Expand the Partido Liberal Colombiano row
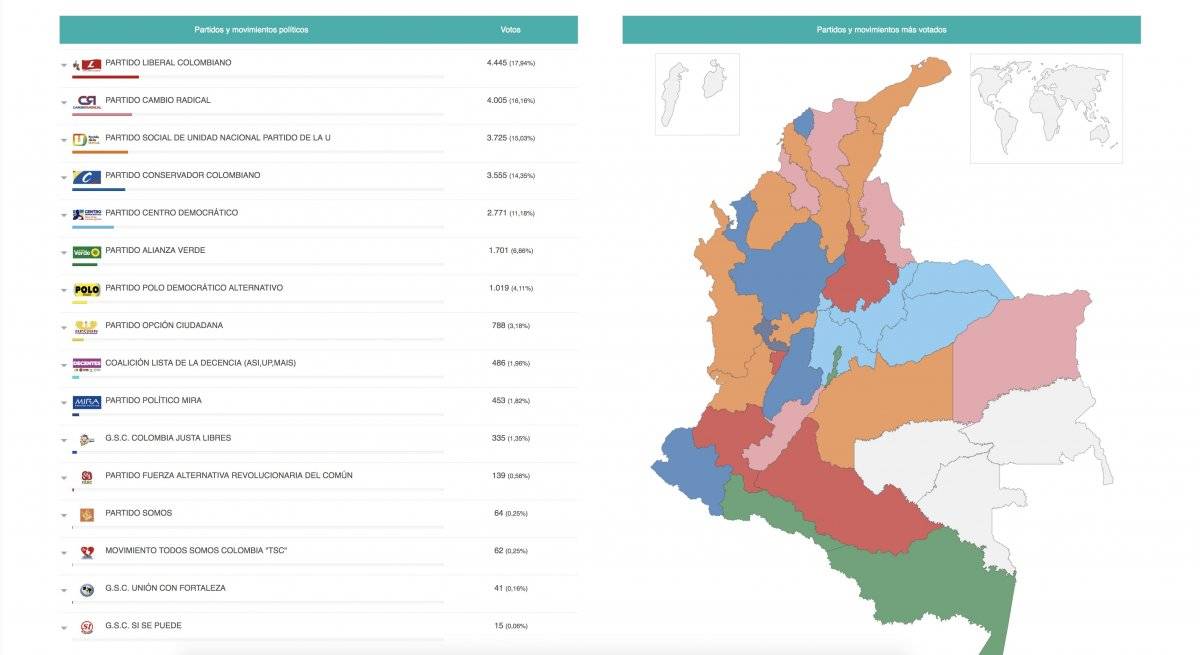 pos(64,65)
